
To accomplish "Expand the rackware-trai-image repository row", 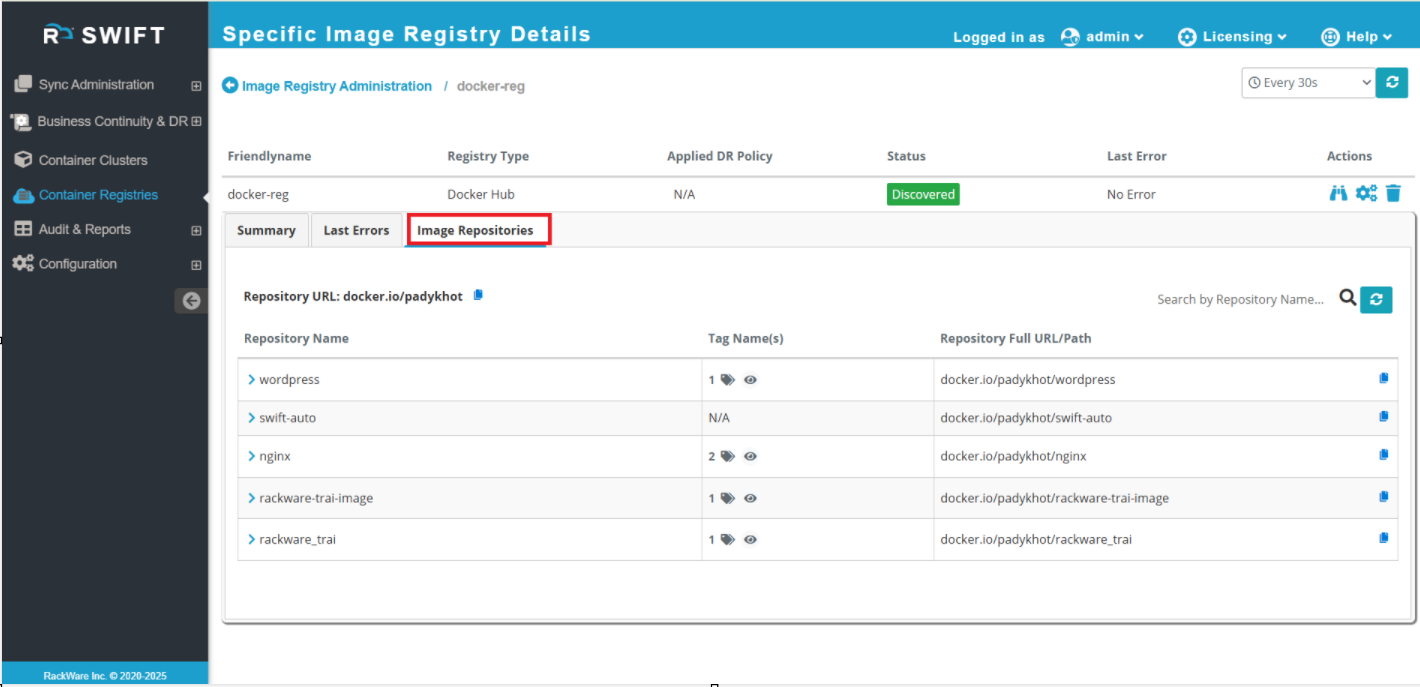I will (x=252, y=498).
